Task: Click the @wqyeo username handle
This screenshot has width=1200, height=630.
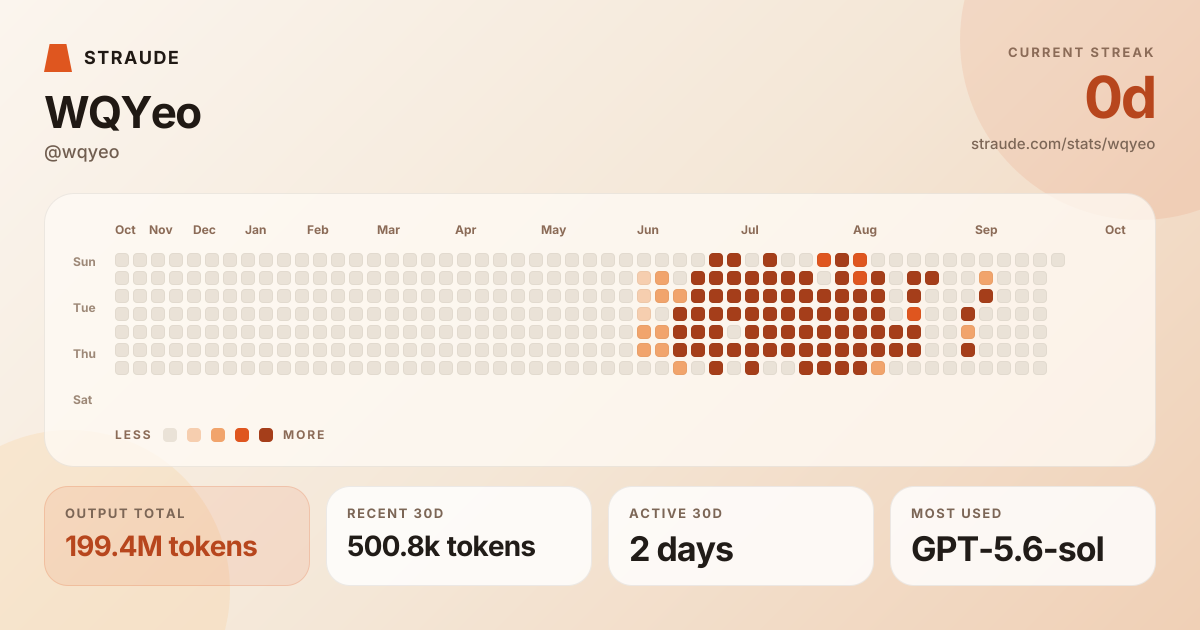Action: [x=82, y=152]
